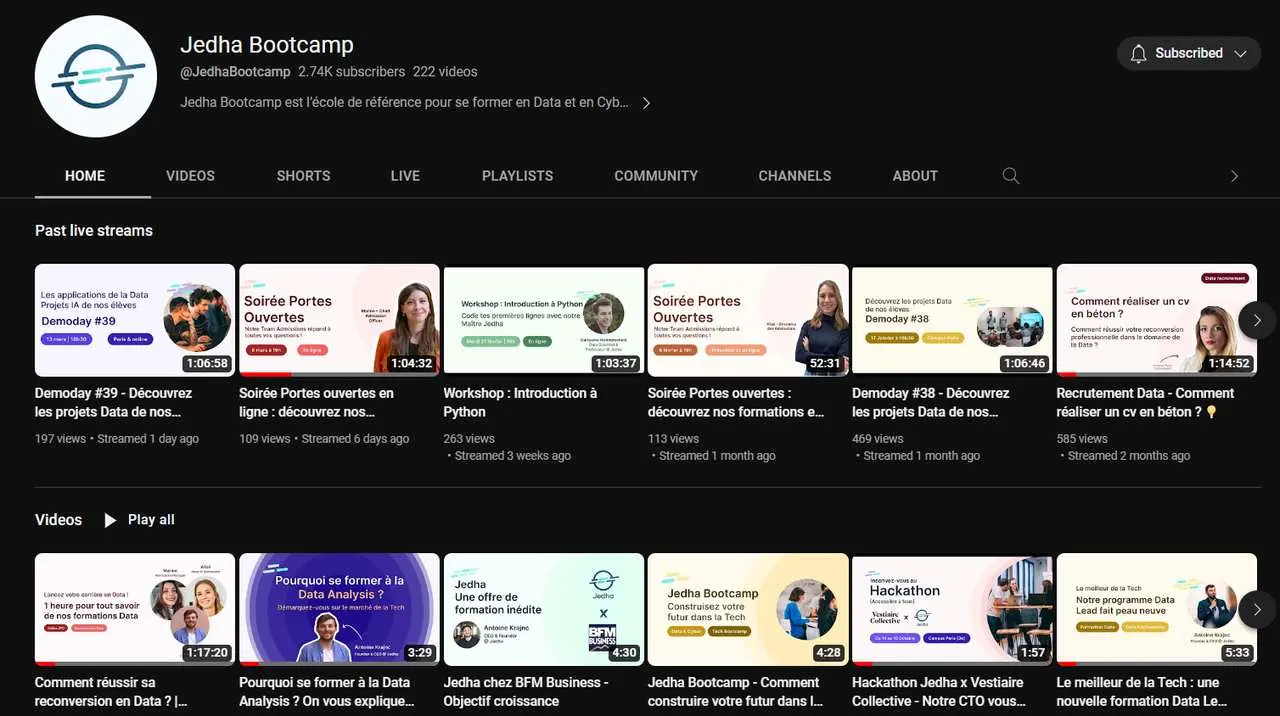Open the Subscribed dropdown chevron

click(1241, 54)
